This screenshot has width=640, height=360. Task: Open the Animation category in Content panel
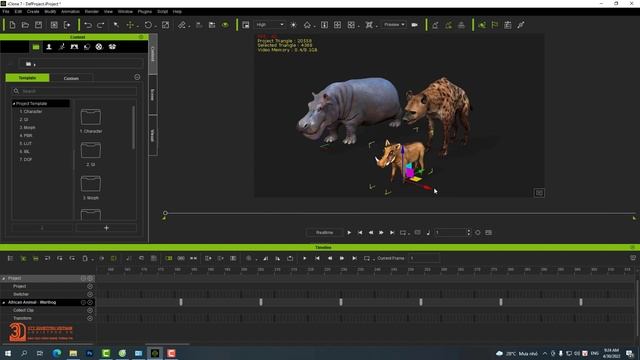pos(62,47)
